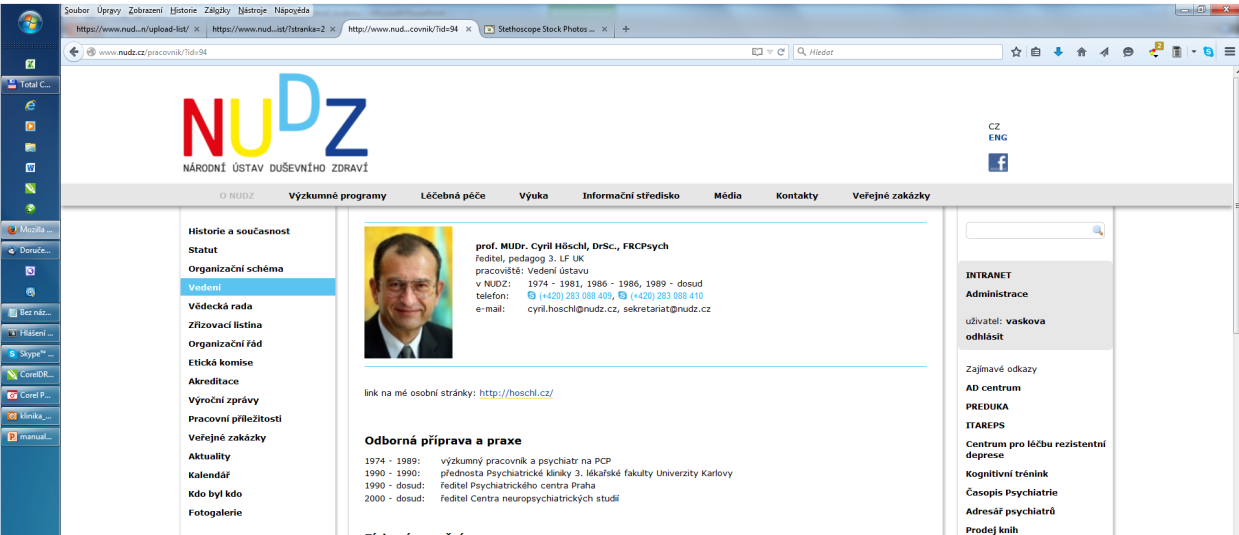Viewport: 1239px width, 535px height.
Task: Open Léčebná péče navigation item
Action: point(453,196)
